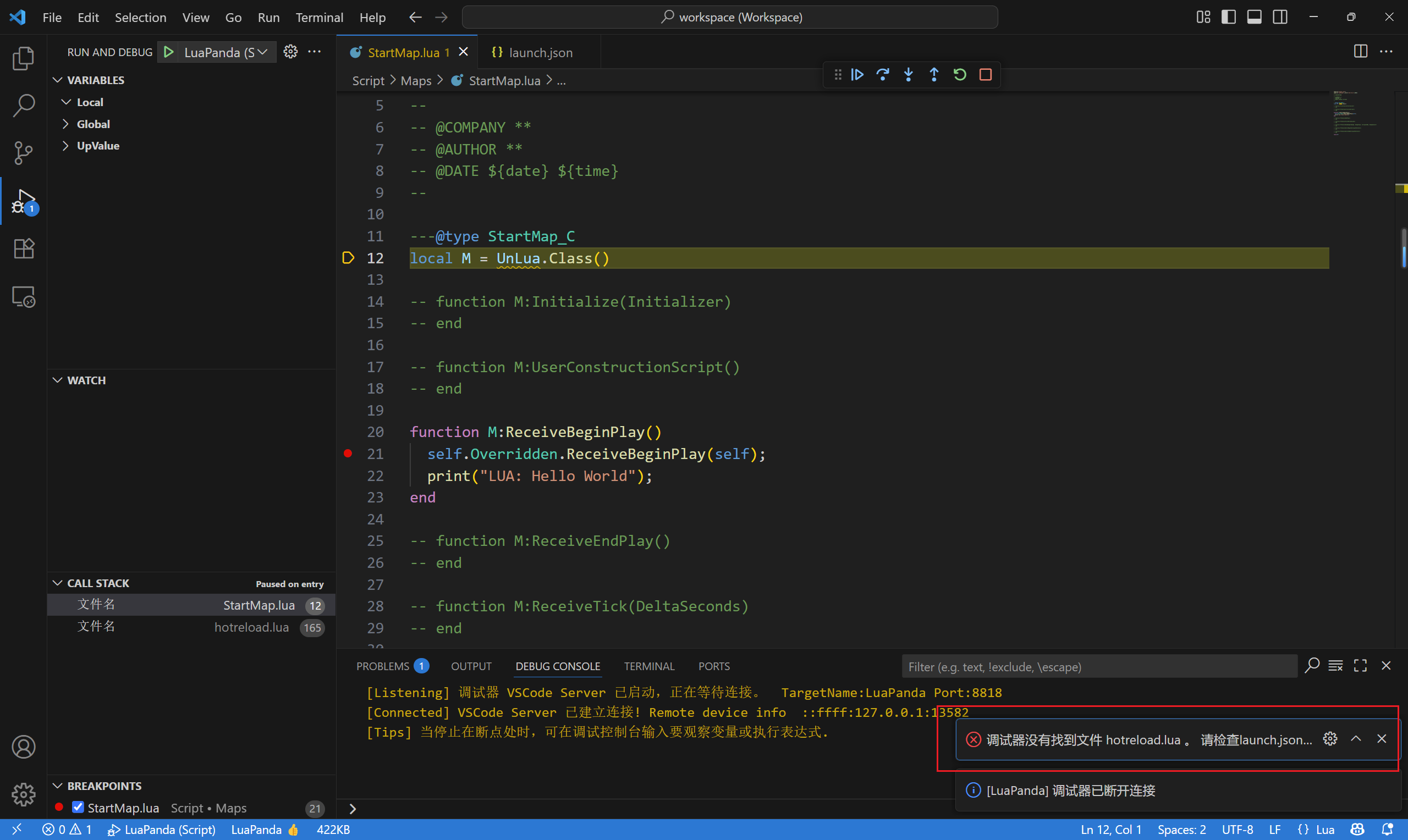Open the Extensions sidebar view

point(23,248)
